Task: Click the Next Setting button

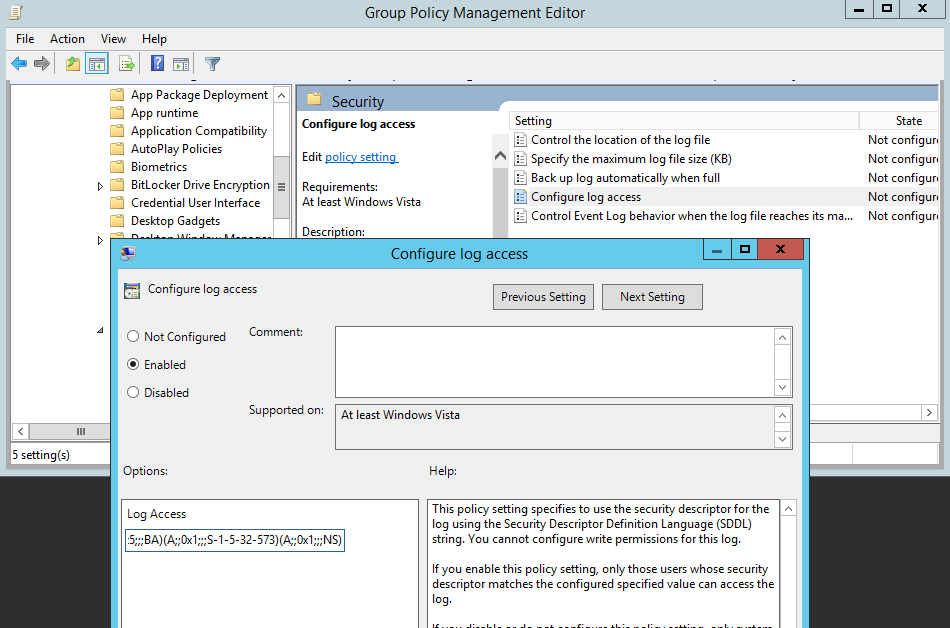Action: point(653,297)
